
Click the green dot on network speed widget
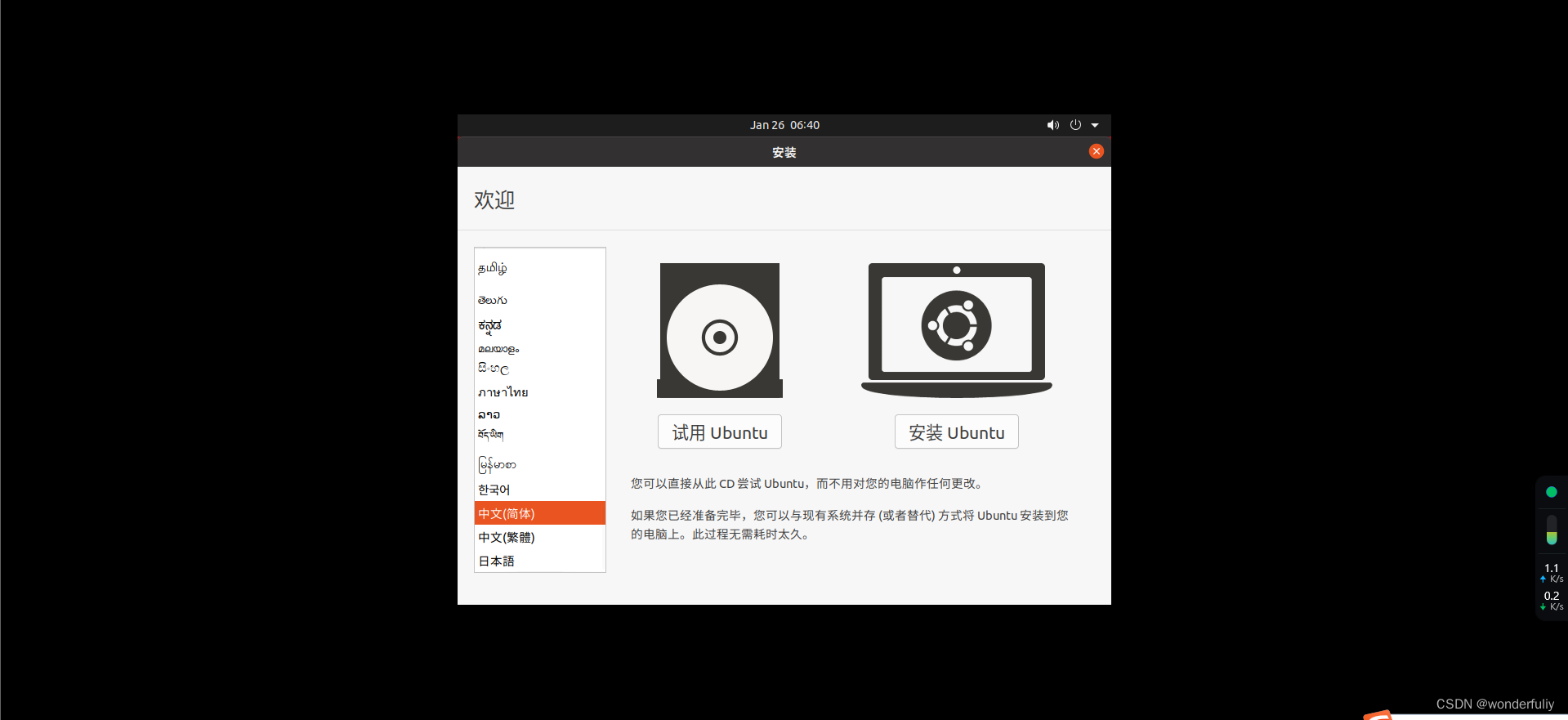click(1552, 492)
